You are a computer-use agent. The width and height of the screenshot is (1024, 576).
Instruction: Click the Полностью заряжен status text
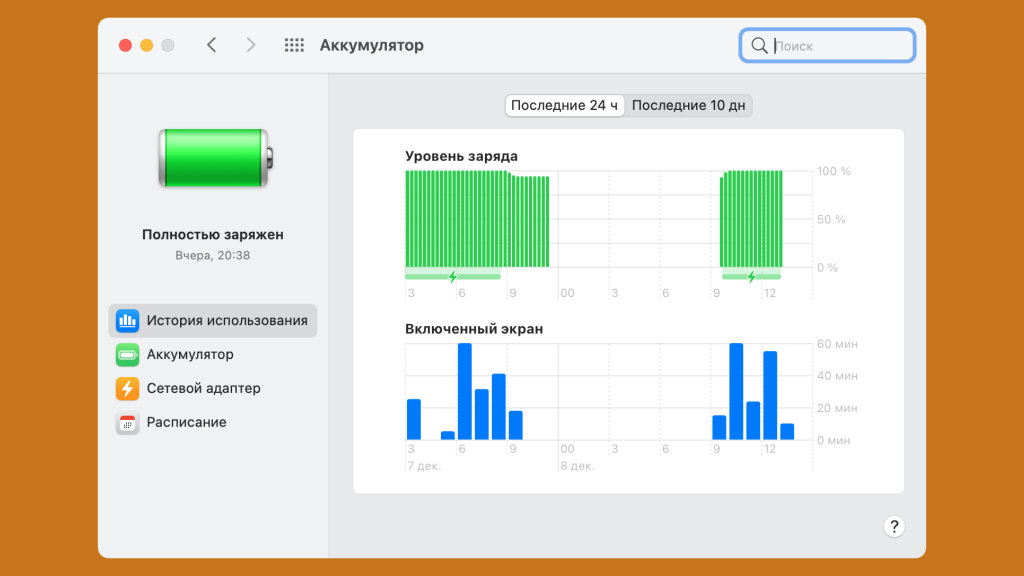point(213,234)
